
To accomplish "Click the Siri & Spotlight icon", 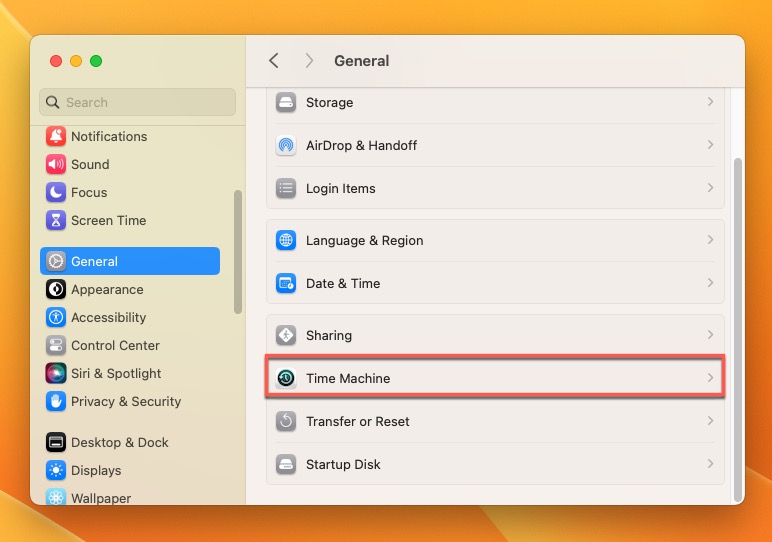I will [56, 374].
